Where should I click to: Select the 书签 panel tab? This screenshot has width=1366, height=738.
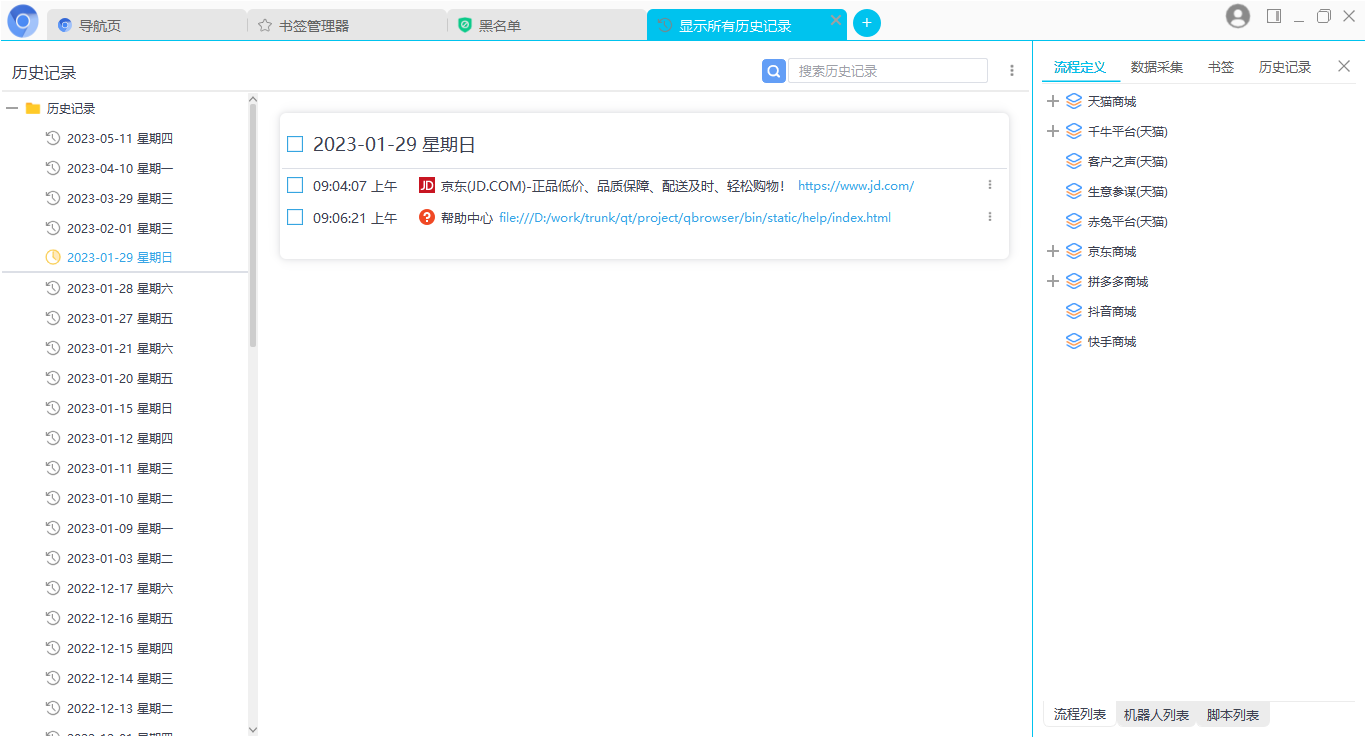point(1221,67)
